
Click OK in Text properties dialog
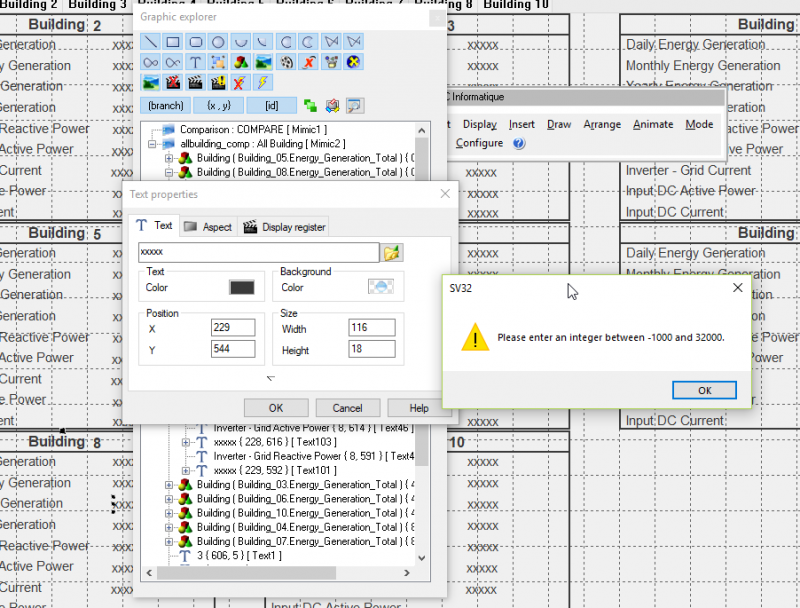pyautogui.click(x=276, y=408)
